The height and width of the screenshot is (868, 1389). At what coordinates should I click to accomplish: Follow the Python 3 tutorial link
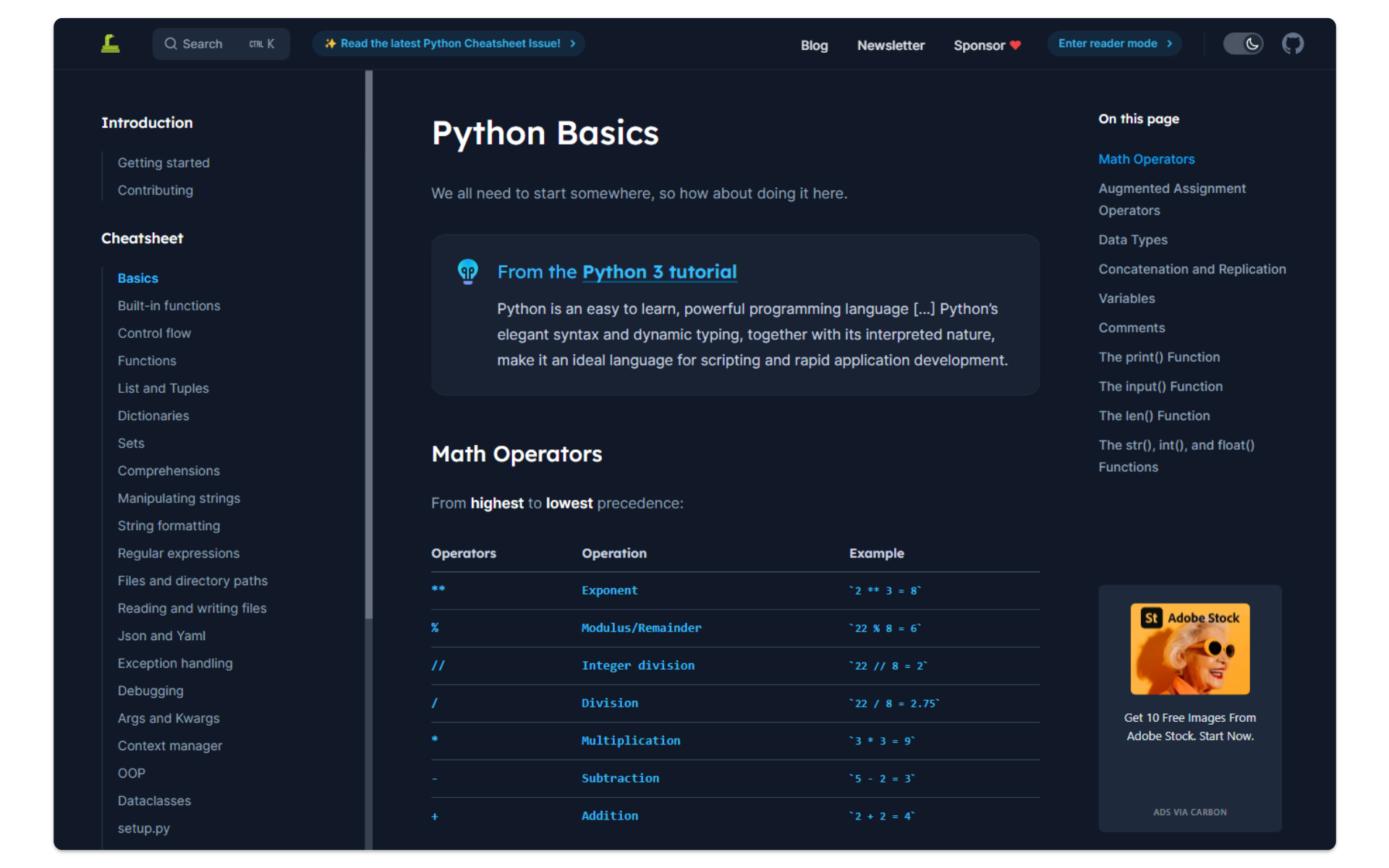pyautogui.click(x=659, y=272)
